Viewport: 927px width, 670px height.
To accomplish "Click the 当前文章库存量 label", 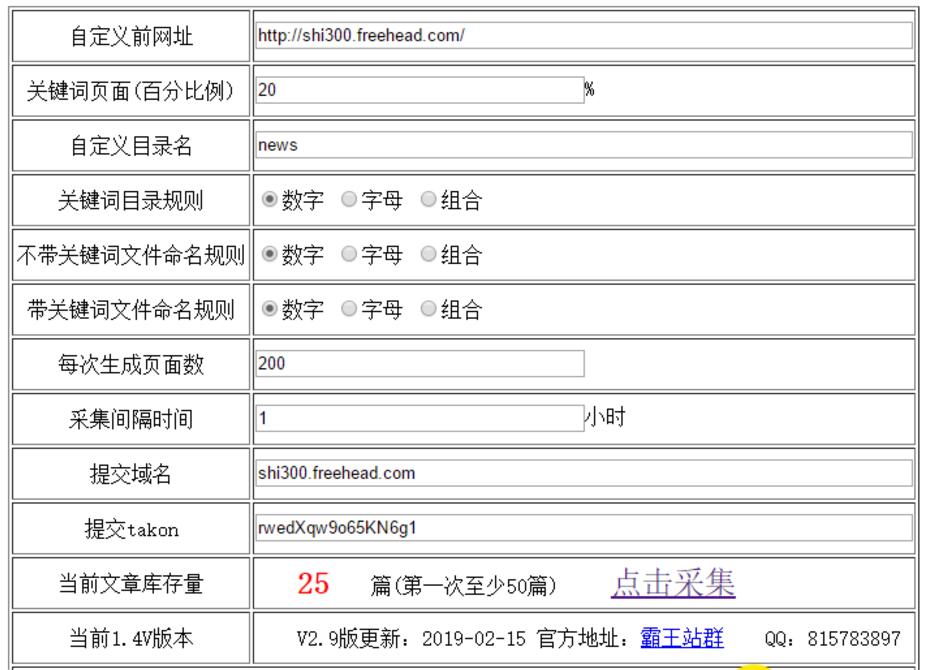I will pos(131,584).
